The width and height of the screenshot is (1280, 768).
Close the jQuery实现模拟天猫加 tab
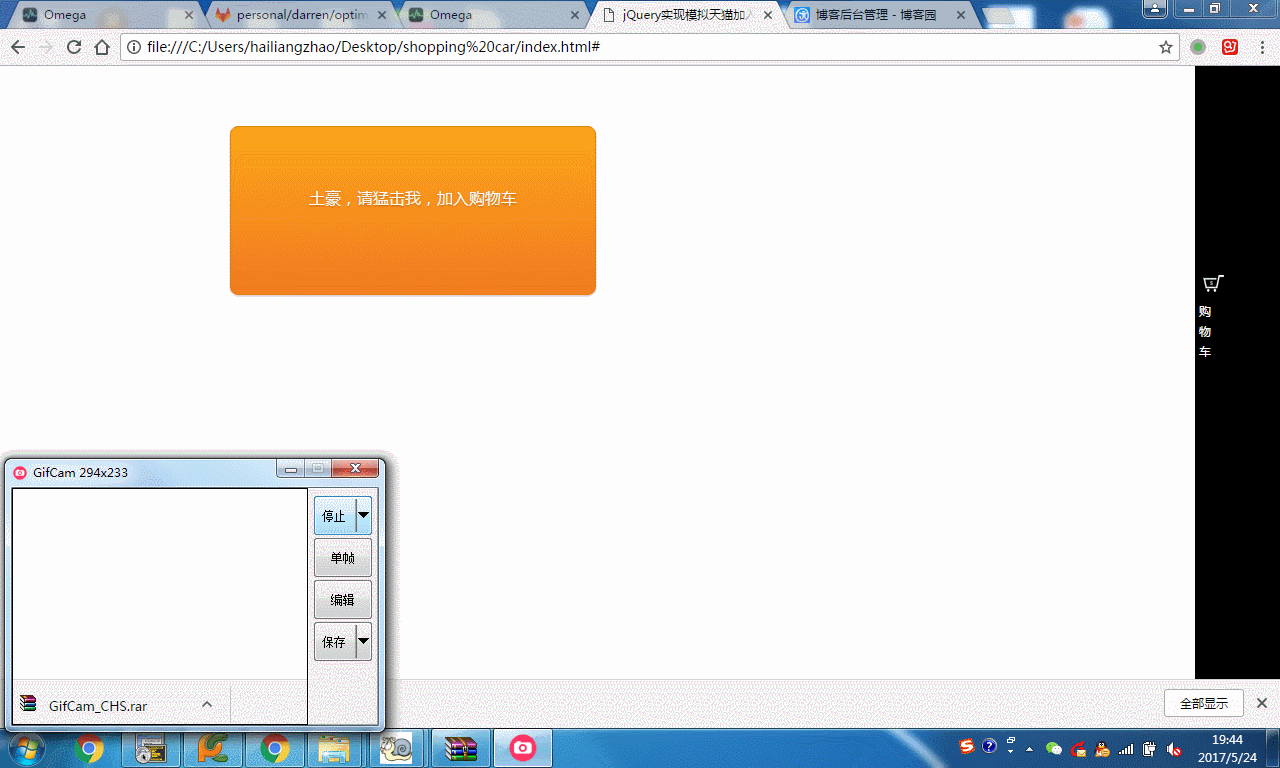click(768, 16)
